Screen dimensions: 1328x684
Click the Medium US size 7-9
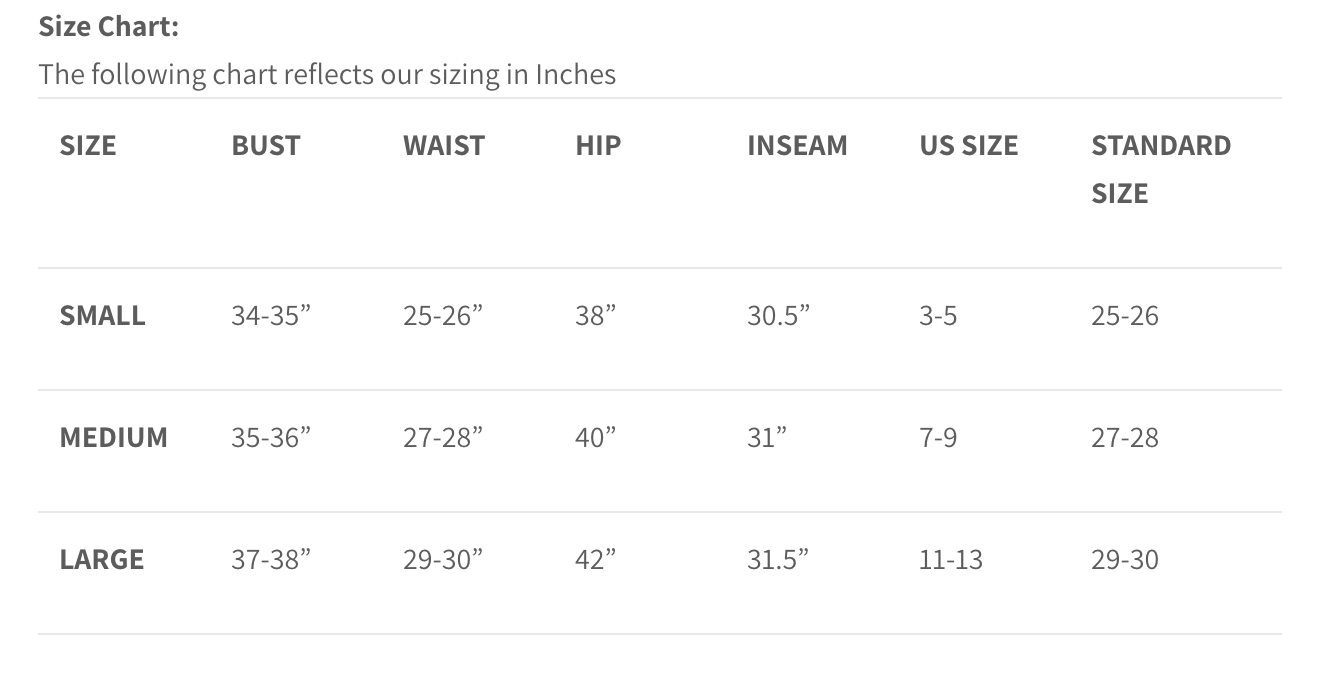point(938,438)
